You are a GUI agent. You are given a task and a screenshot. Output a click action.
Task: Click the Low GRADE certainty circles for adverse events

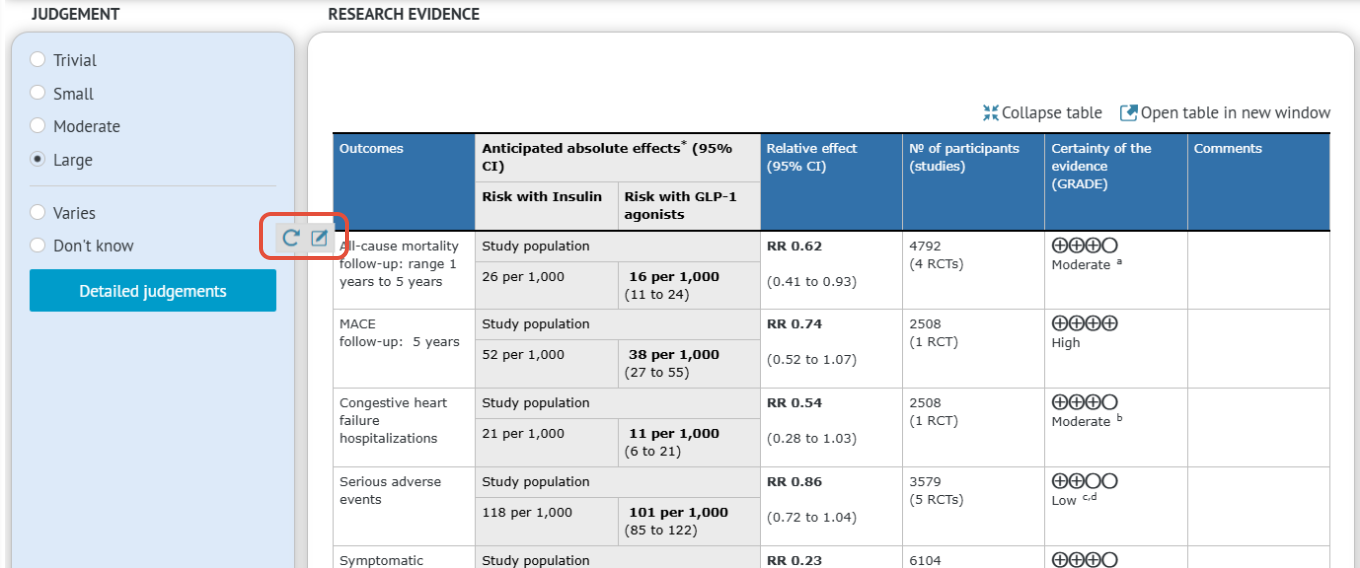pos(1085,481)
